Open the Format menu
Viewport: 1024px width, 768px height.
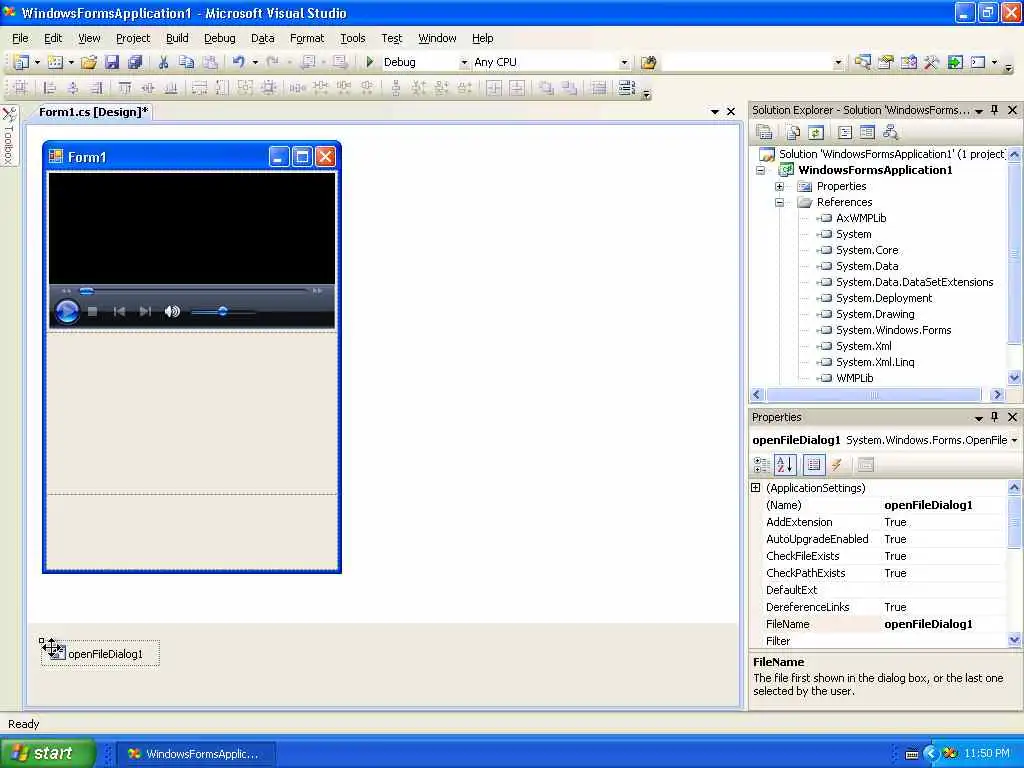[x=307, y=38]
